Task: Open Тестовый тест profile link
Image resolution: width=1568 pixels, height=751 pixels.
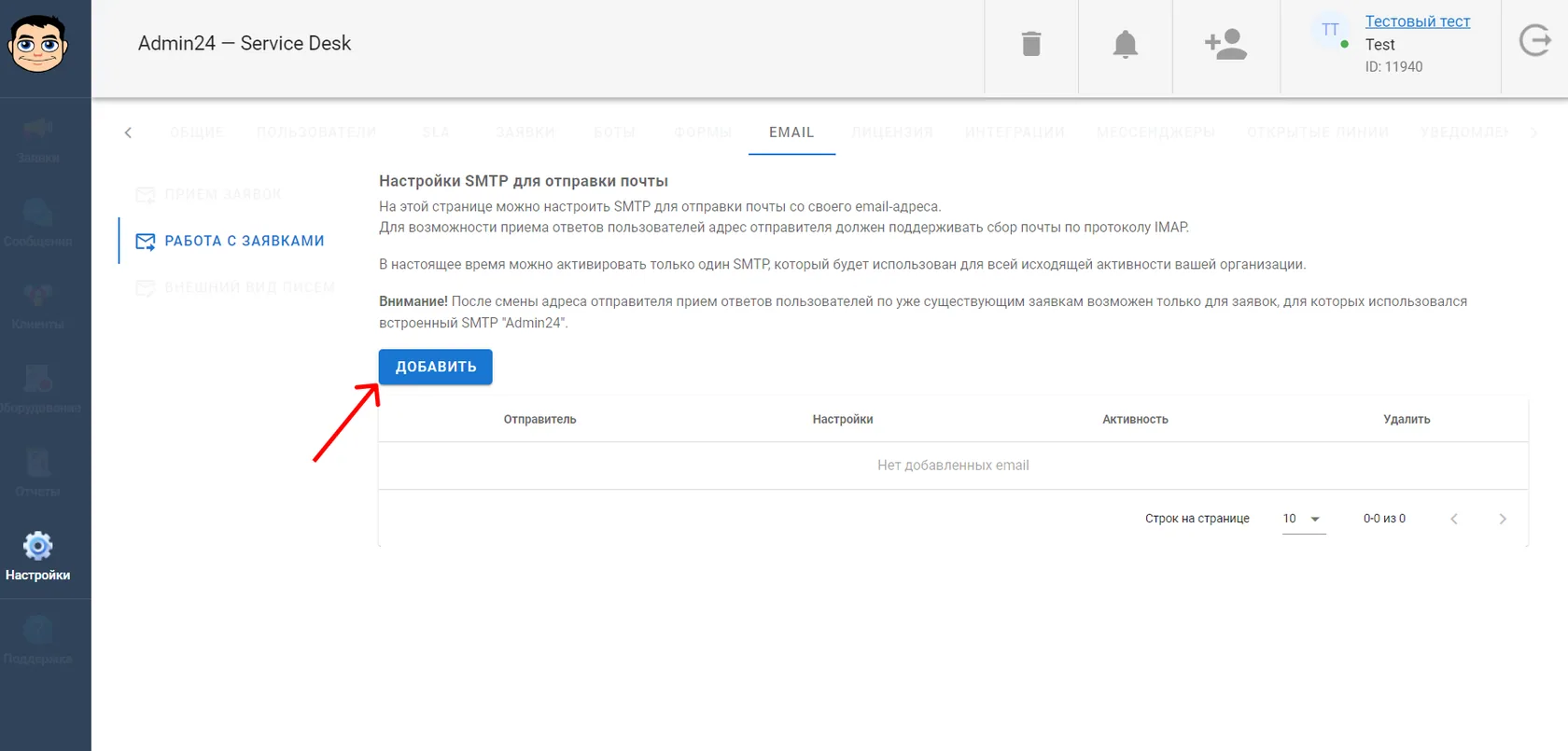Action: coord(1417,21)
